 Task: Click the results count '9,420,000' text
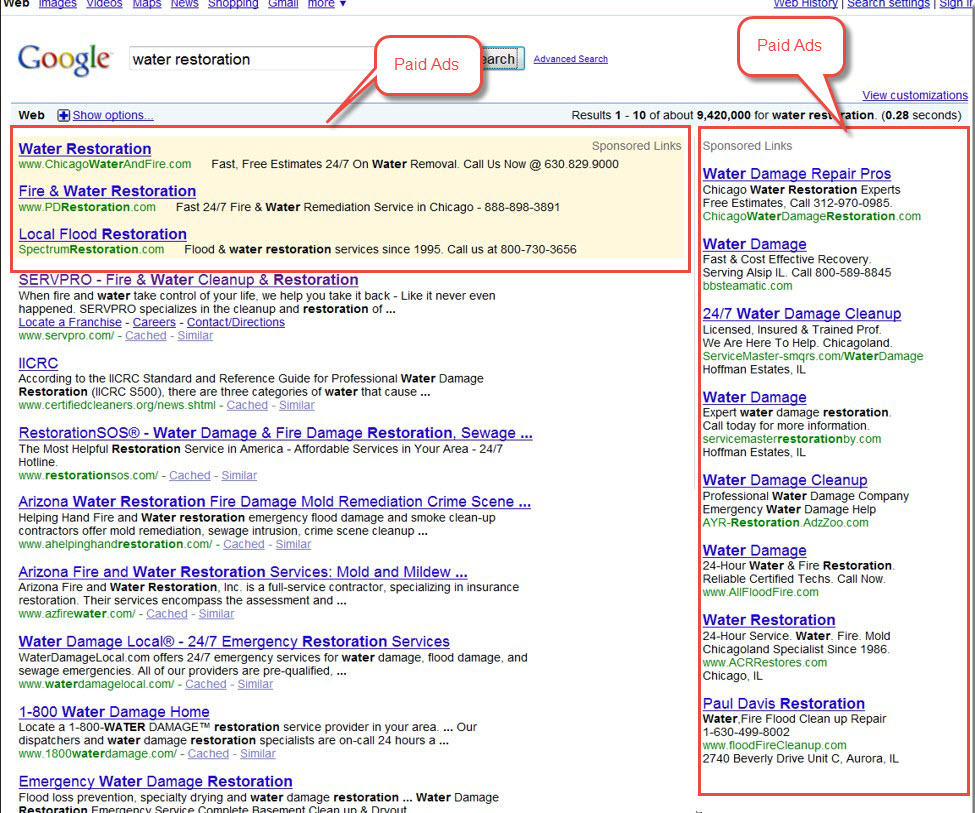pyautogui.click(x=724, y=115)
